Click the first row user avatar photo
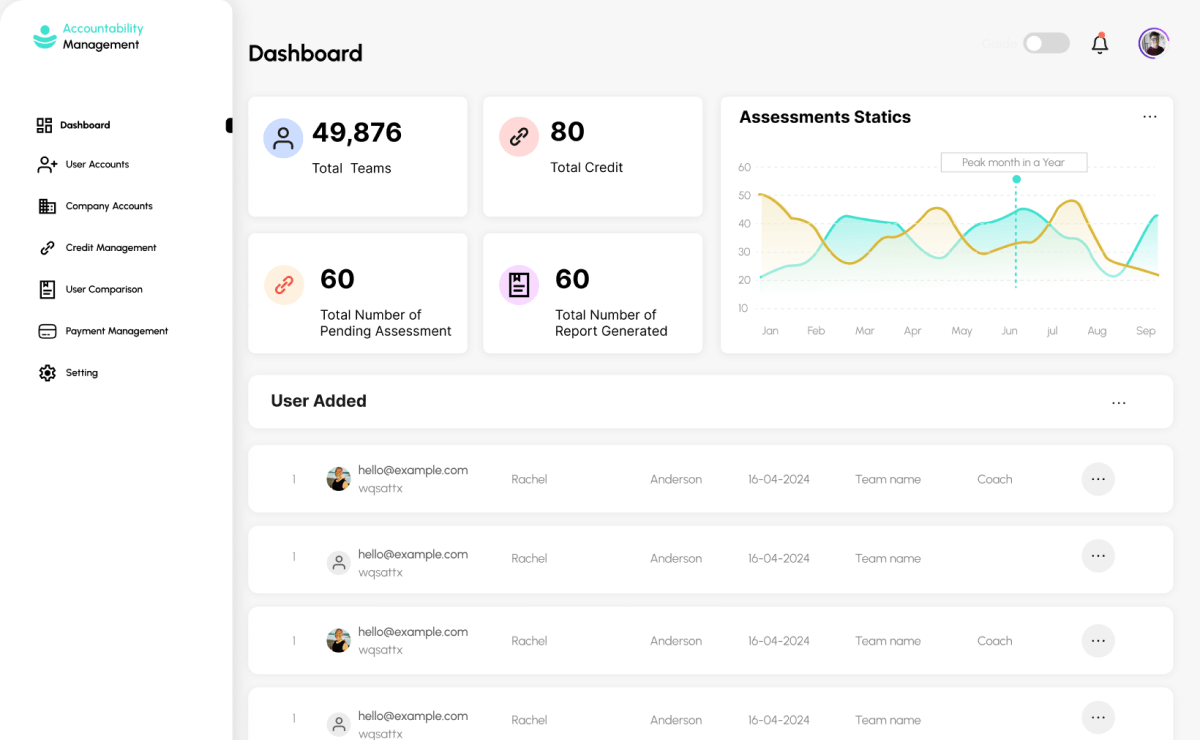The width and height of the screenshot is (1200, 740). (x=338, y=479)
